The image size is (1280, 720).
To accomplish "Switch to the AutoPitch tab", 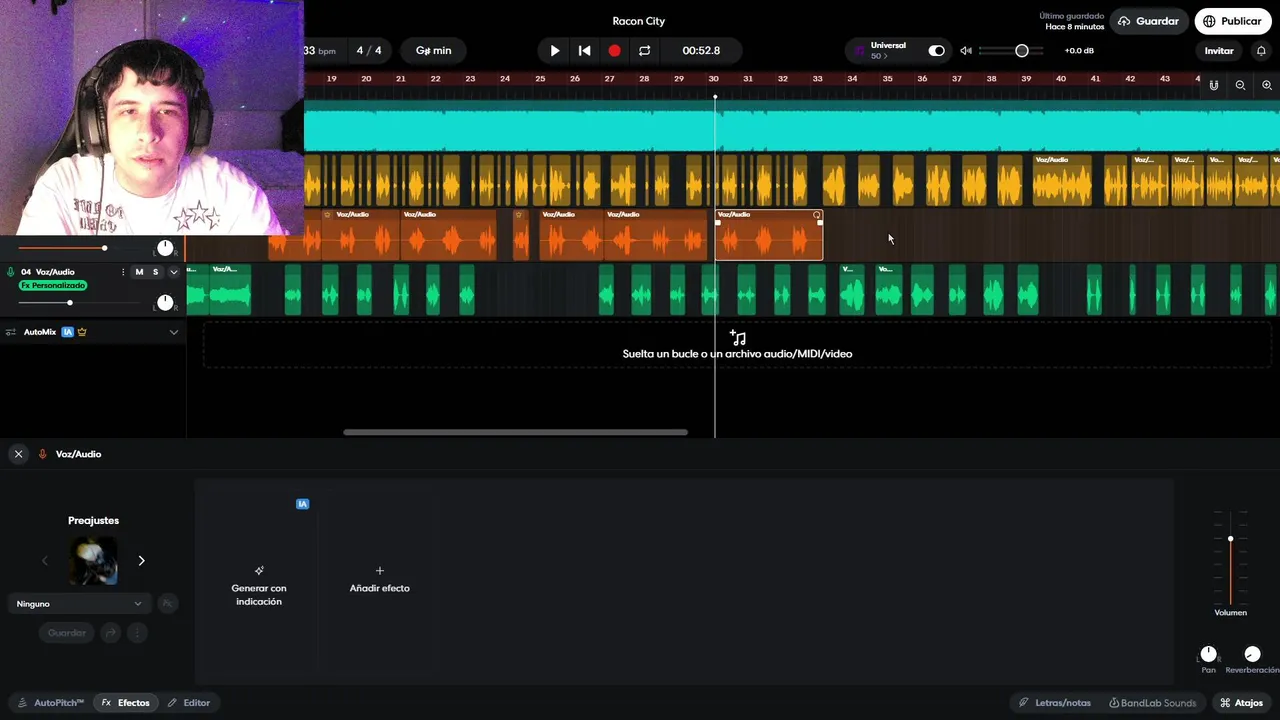I will [50, 703].
